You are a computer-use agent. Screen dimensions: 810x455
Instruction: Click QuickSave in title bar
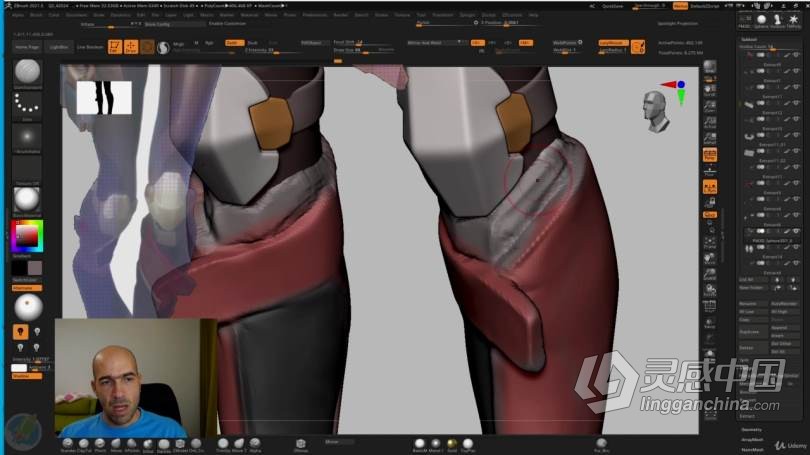[x=613, y=6]
